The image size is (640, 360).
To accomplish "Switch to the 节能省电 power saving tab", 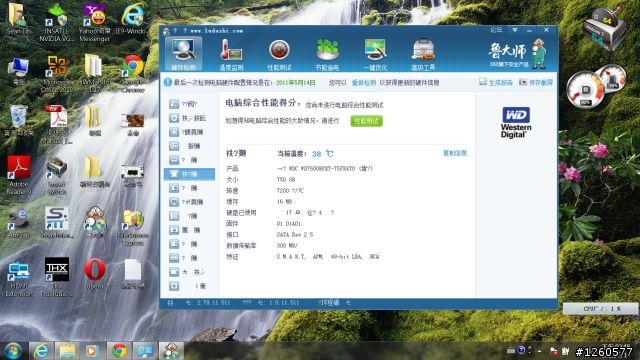I will [327, 55].
